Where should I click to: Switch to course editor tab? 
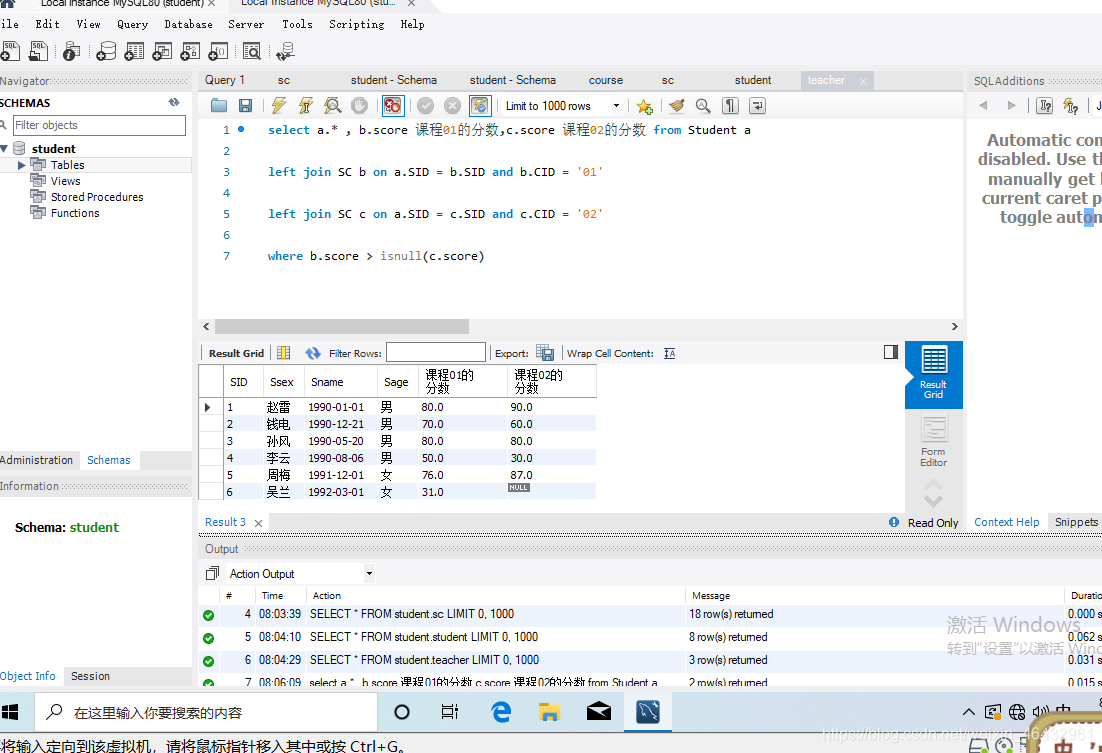coord(606,80)
